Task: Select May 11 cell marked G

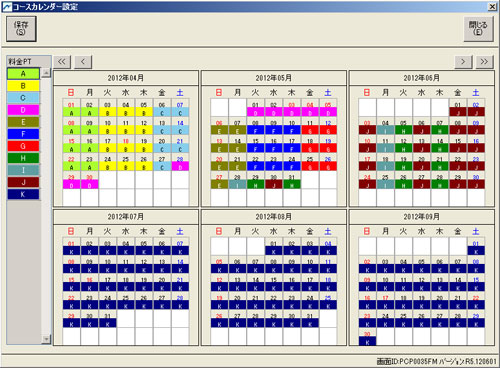Action: 310,127
